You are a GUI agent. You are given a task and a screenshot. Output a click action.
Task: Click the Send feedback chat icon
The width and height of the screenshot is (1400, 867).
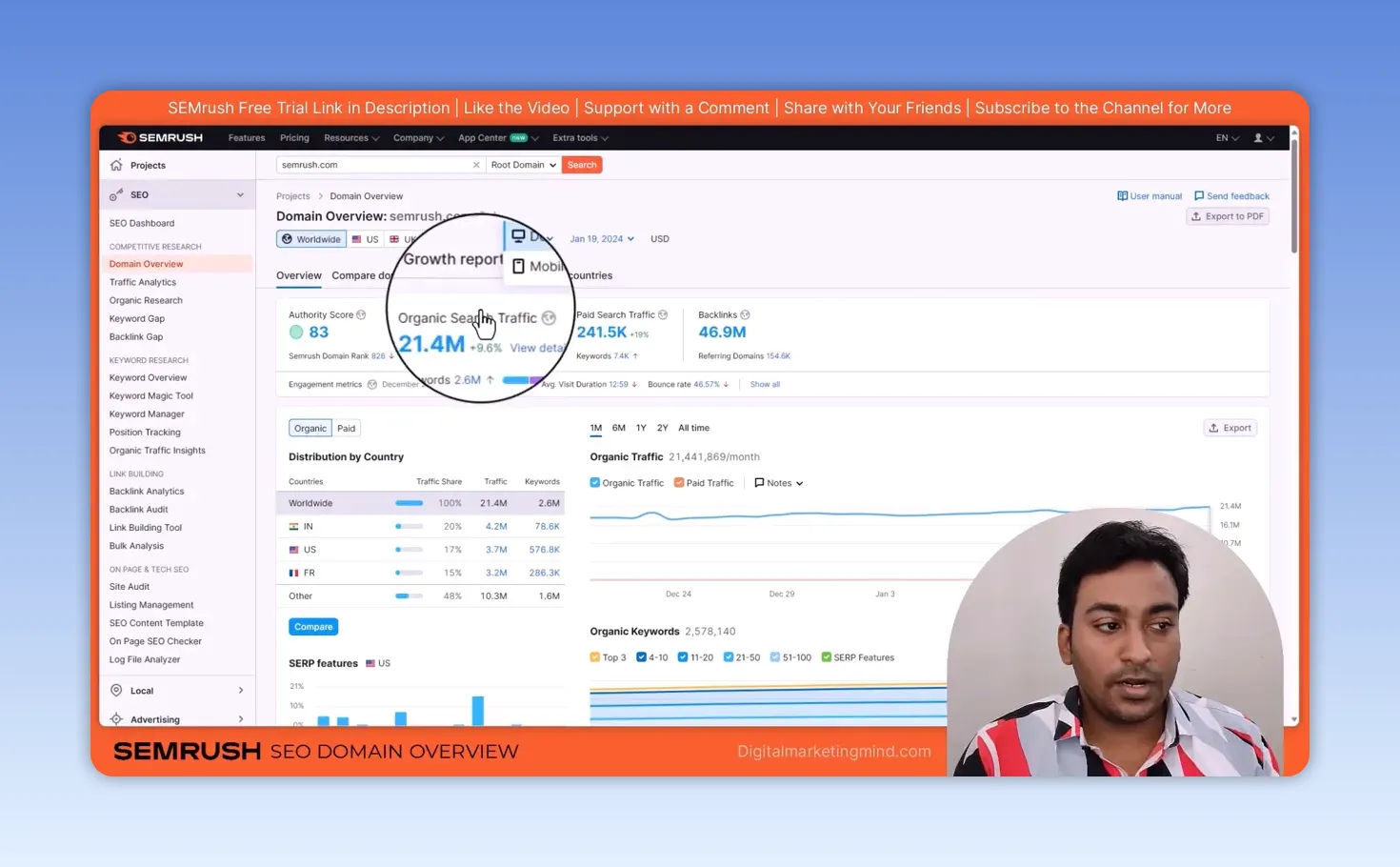click(x=1199, y=196)
